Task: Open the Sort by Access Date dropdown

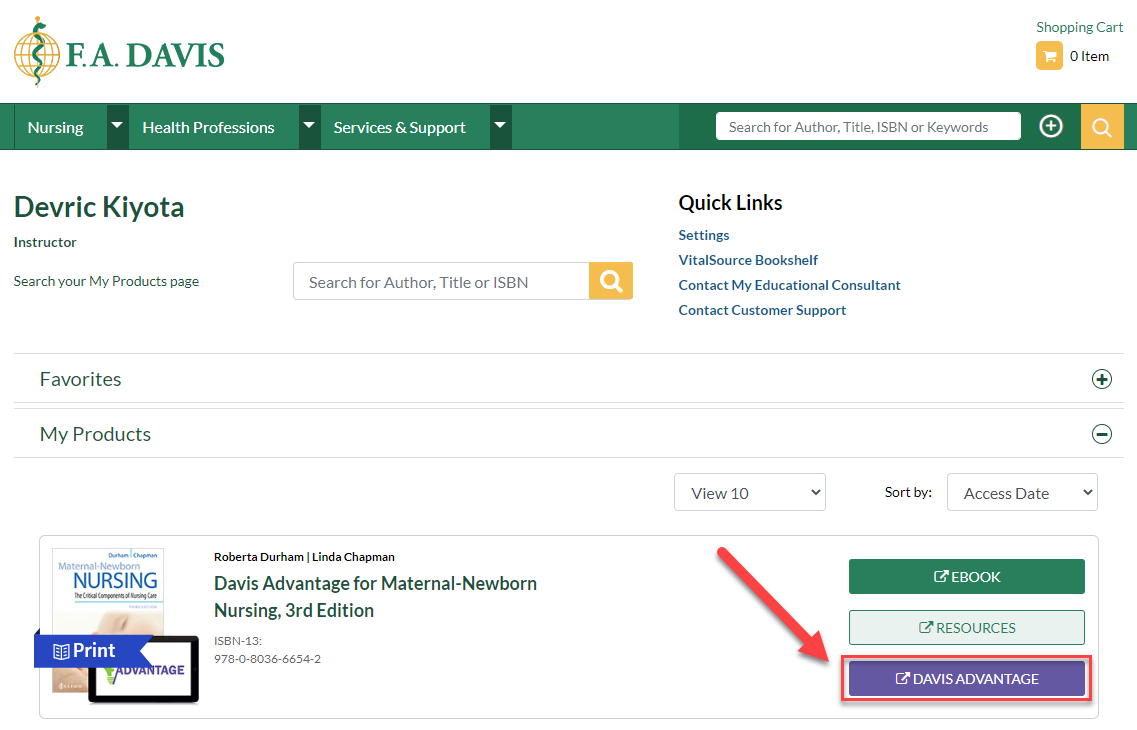Action: point(1022,493)
